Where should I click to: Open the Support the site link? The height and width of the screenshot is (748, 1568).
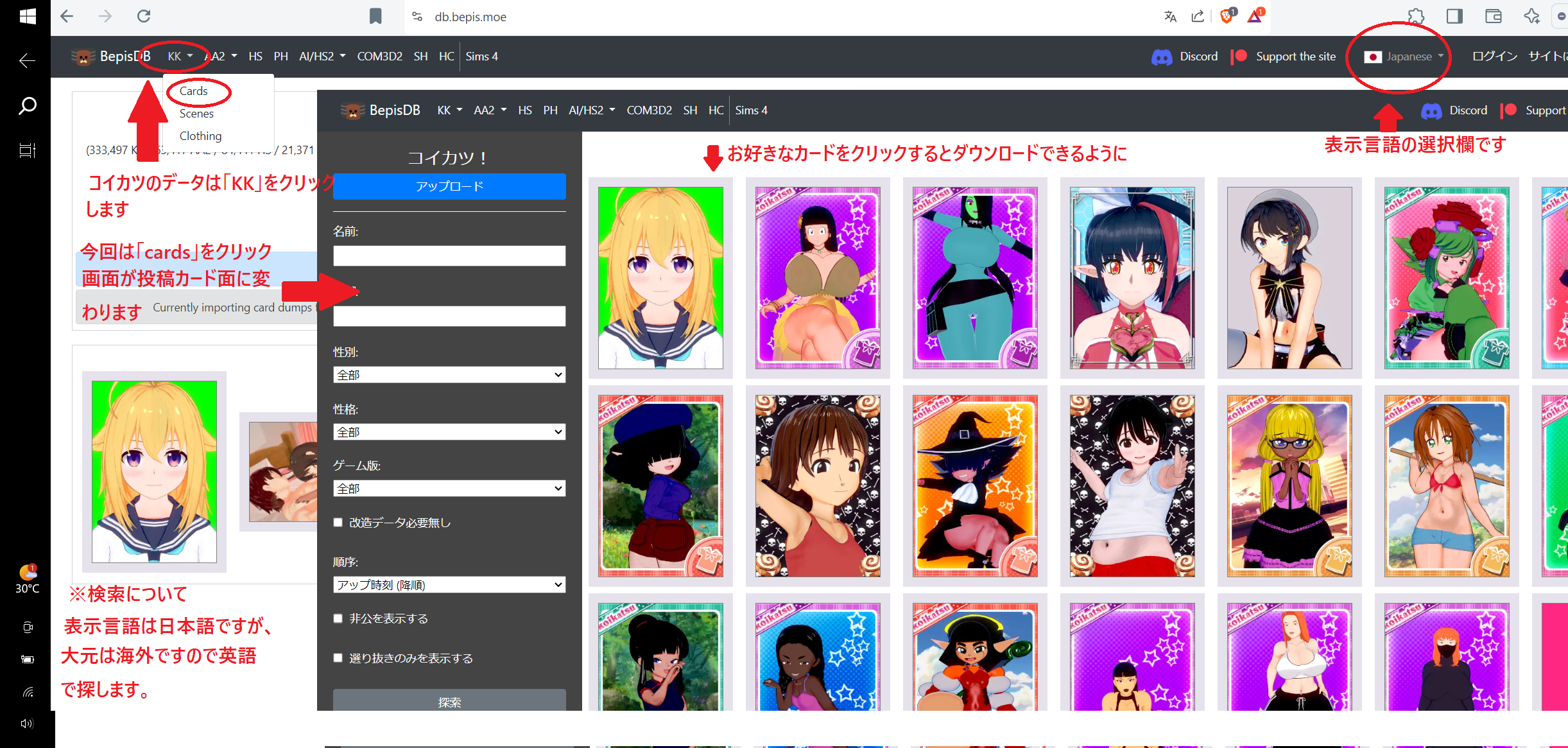pos(1295,57)
